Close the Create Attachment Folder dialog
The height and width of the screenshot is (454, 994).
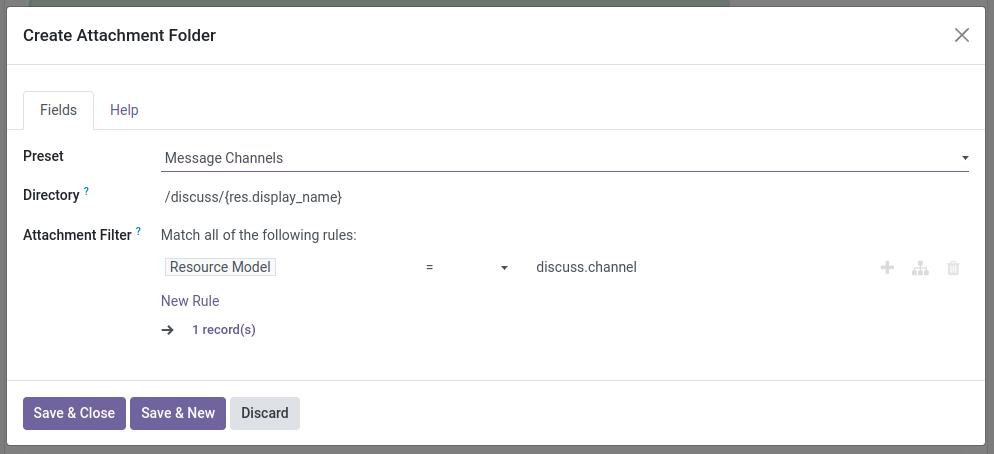pos(962,35)
